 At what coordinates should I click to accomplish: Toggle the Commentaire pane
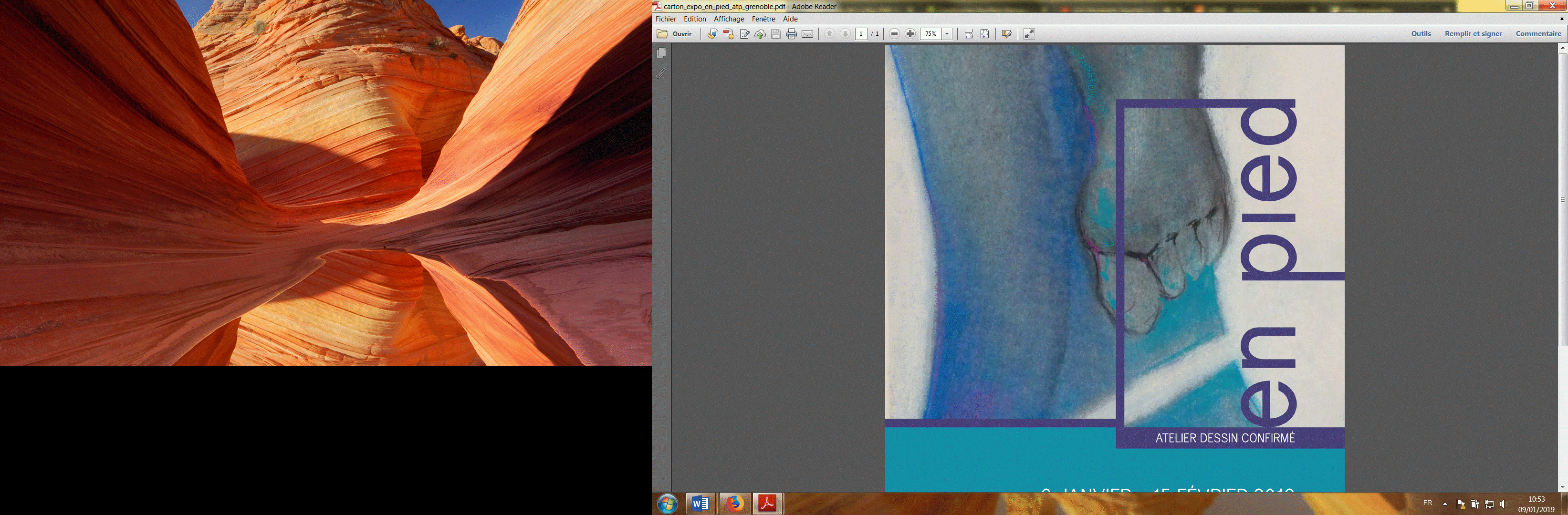1538,34
